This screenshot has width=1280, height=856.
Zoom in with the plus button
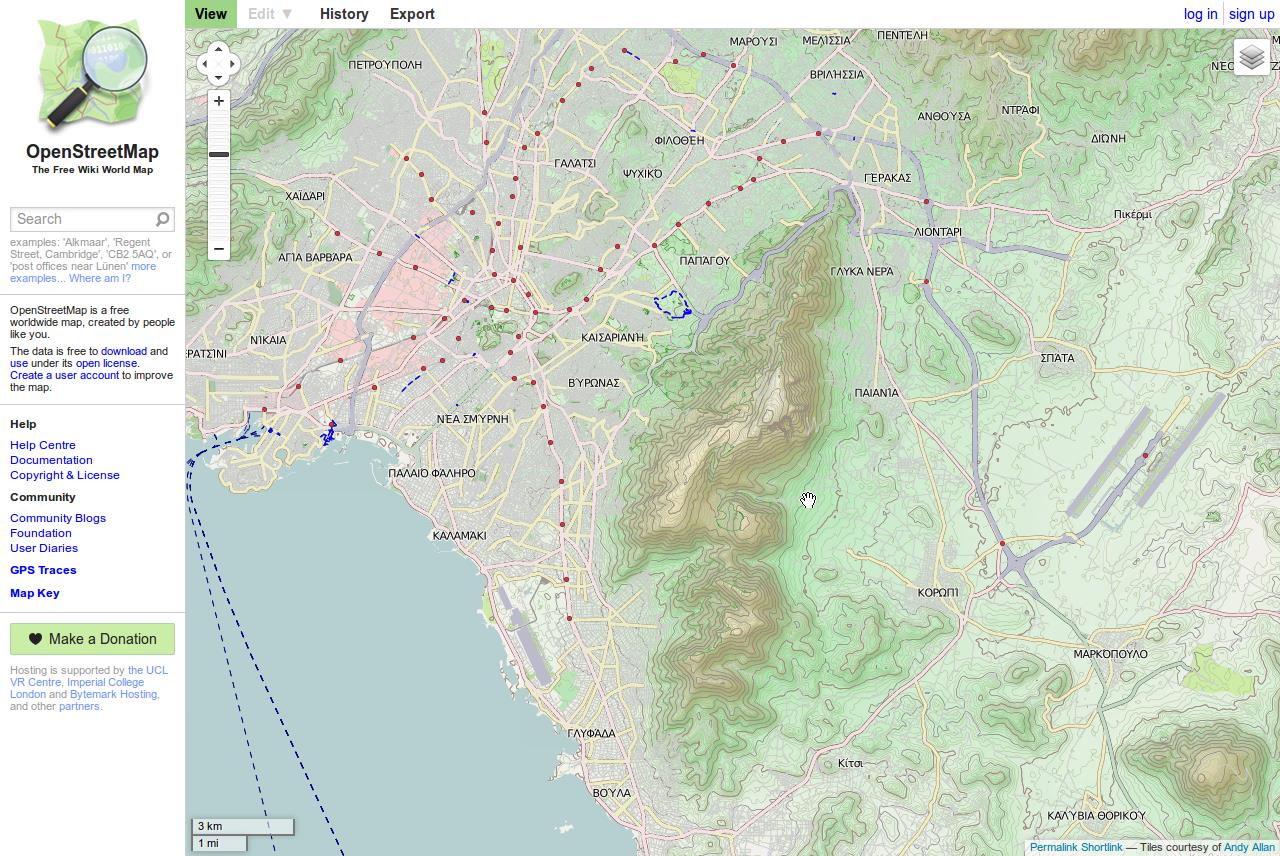pos(218,101)
